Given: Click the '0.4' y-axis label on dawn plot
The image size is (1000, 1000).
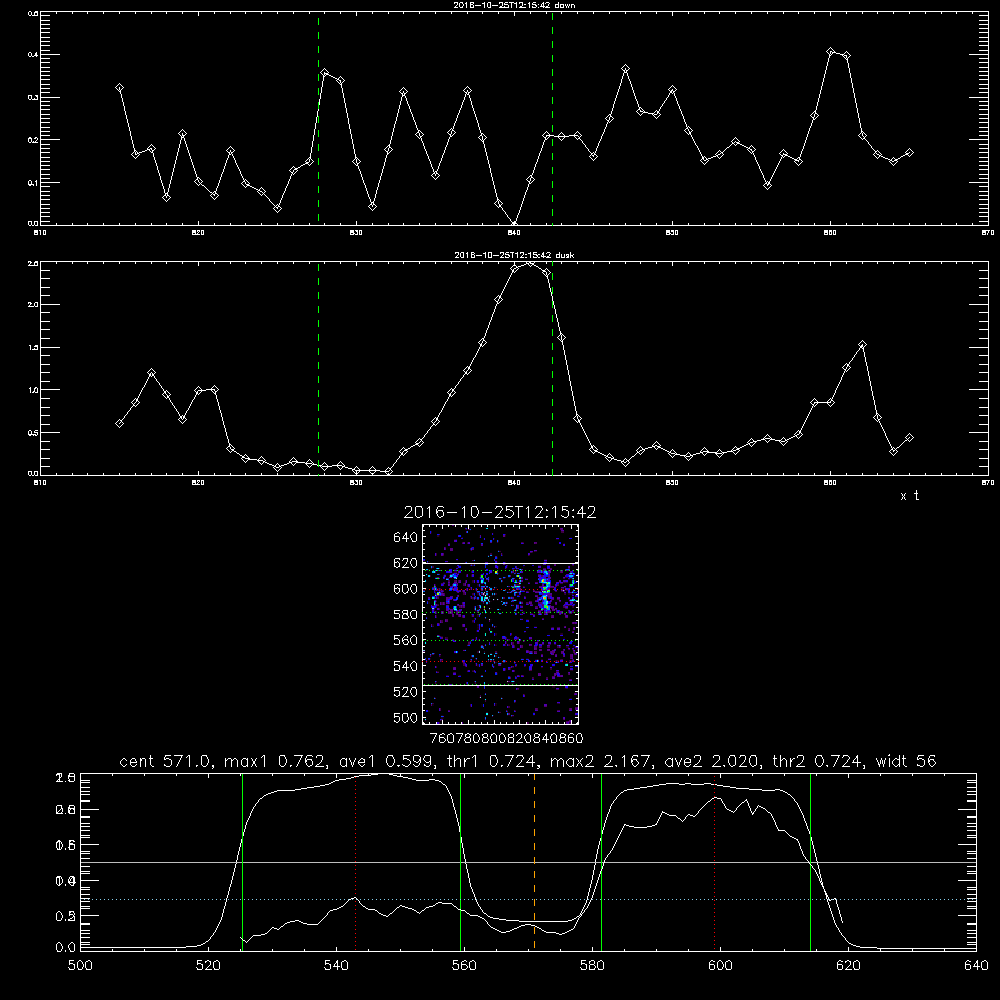Looking at the screenshot, I should pos(34,55).
